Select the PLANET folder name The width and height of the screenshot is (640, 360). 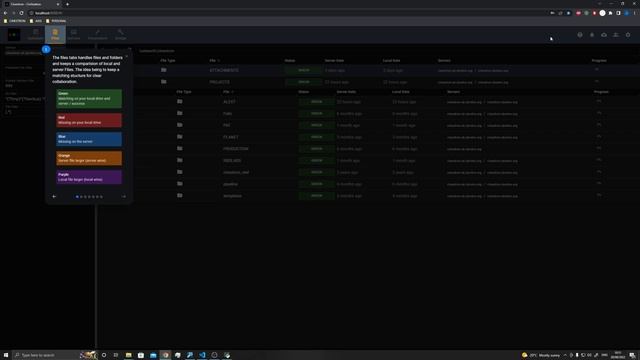click(x=231, y=137)
